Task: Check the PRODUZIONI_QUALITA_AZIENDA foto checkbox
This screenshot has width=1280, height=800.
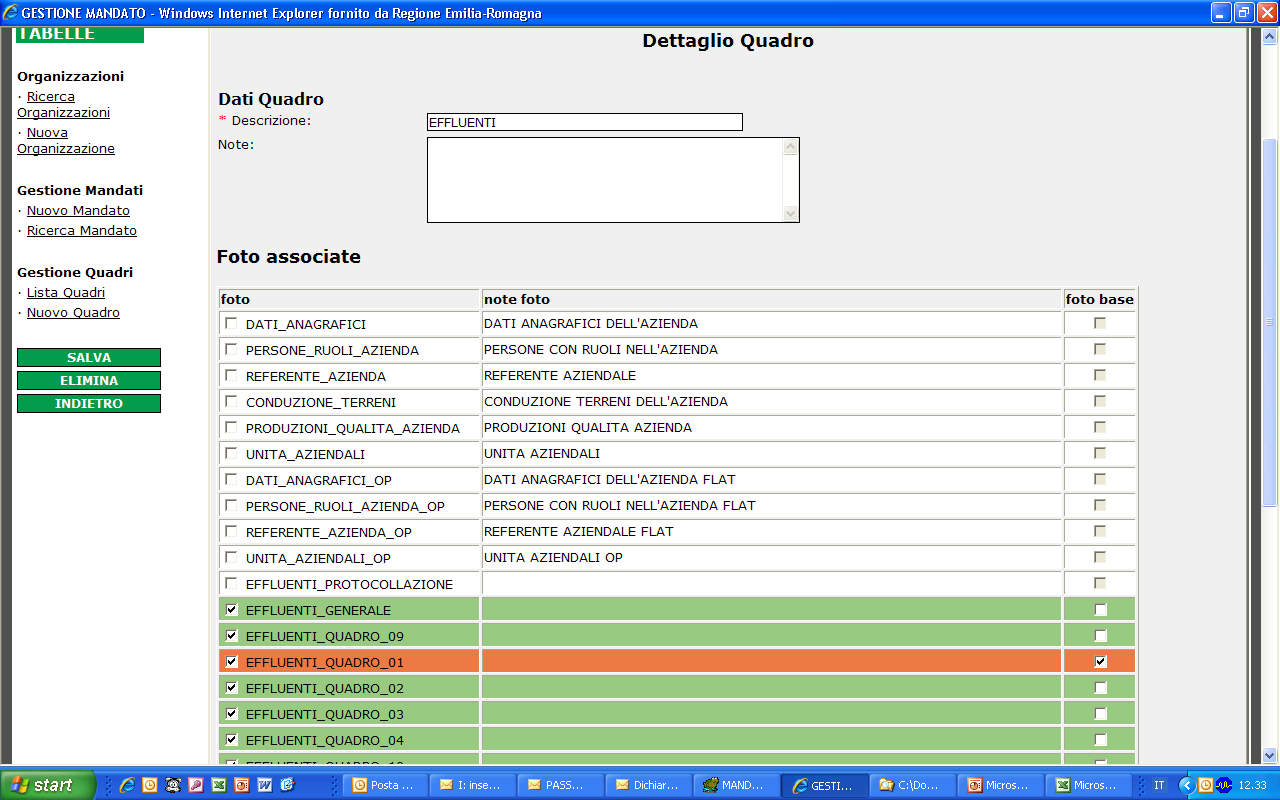Action: point(232,427)
